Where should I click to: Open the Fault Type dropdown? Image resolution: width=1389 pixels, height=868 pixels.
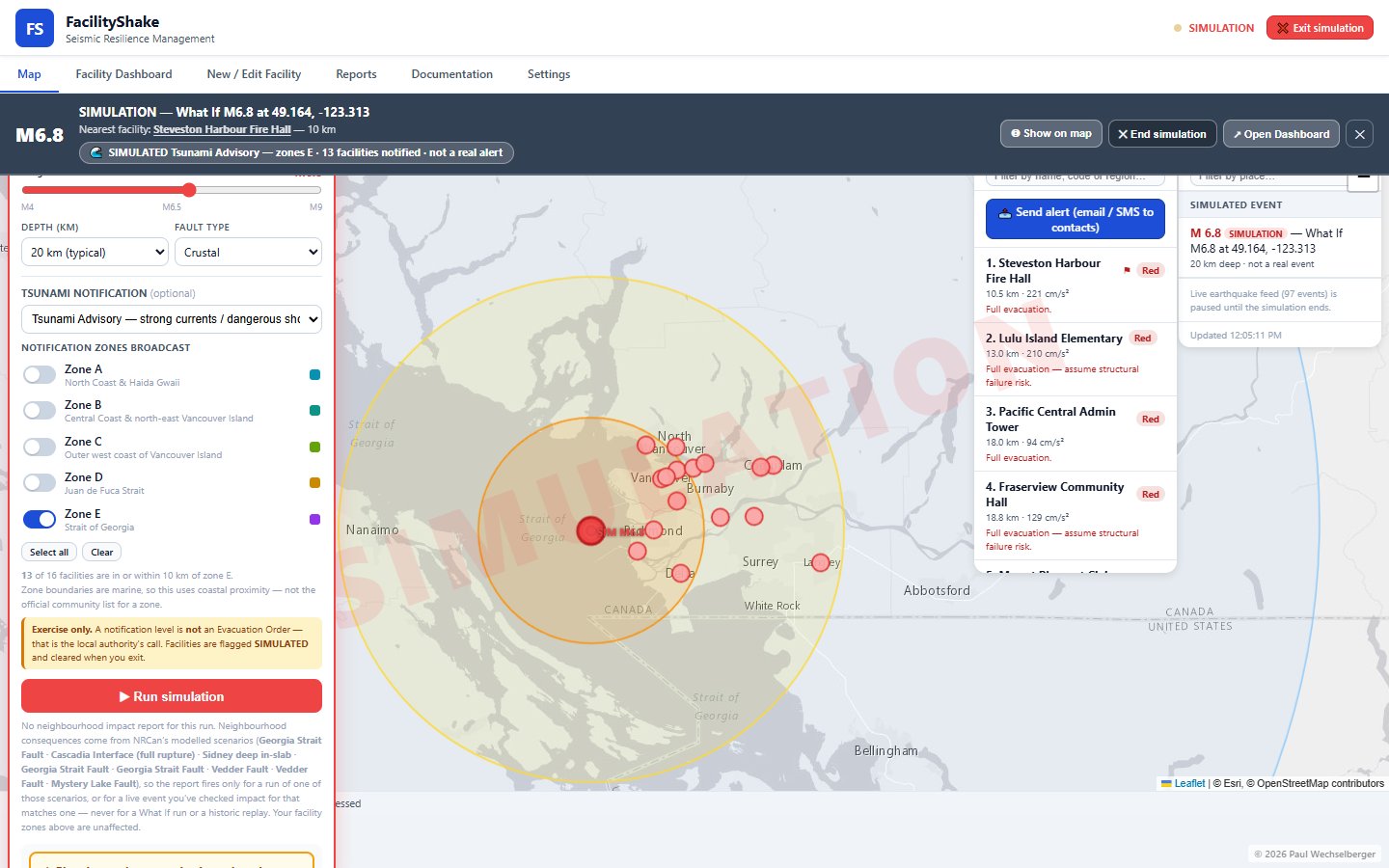coord(248,252)
